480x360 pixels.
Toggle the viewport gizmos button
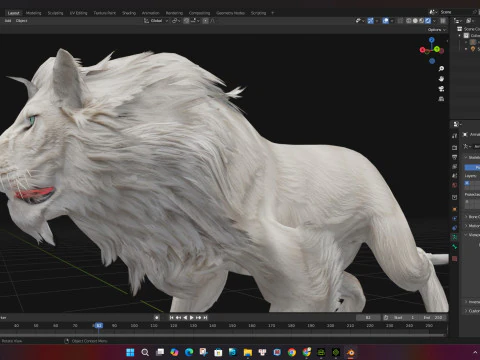click(370, 21)
